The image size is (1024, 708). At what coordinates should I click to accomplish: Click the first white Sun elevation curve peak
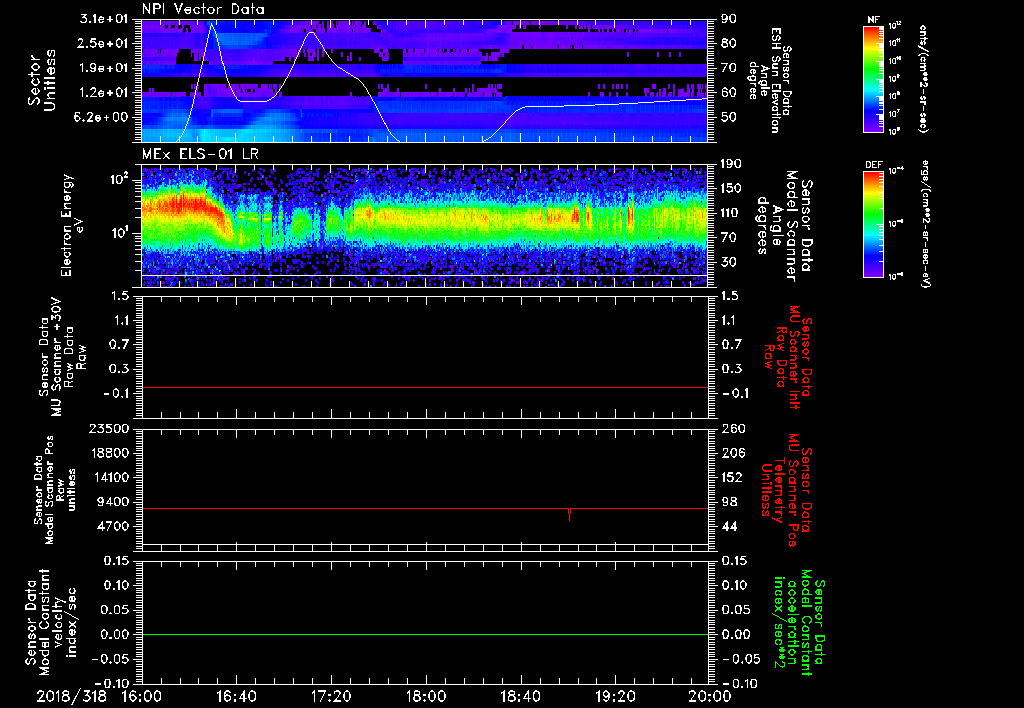point(212,24)
